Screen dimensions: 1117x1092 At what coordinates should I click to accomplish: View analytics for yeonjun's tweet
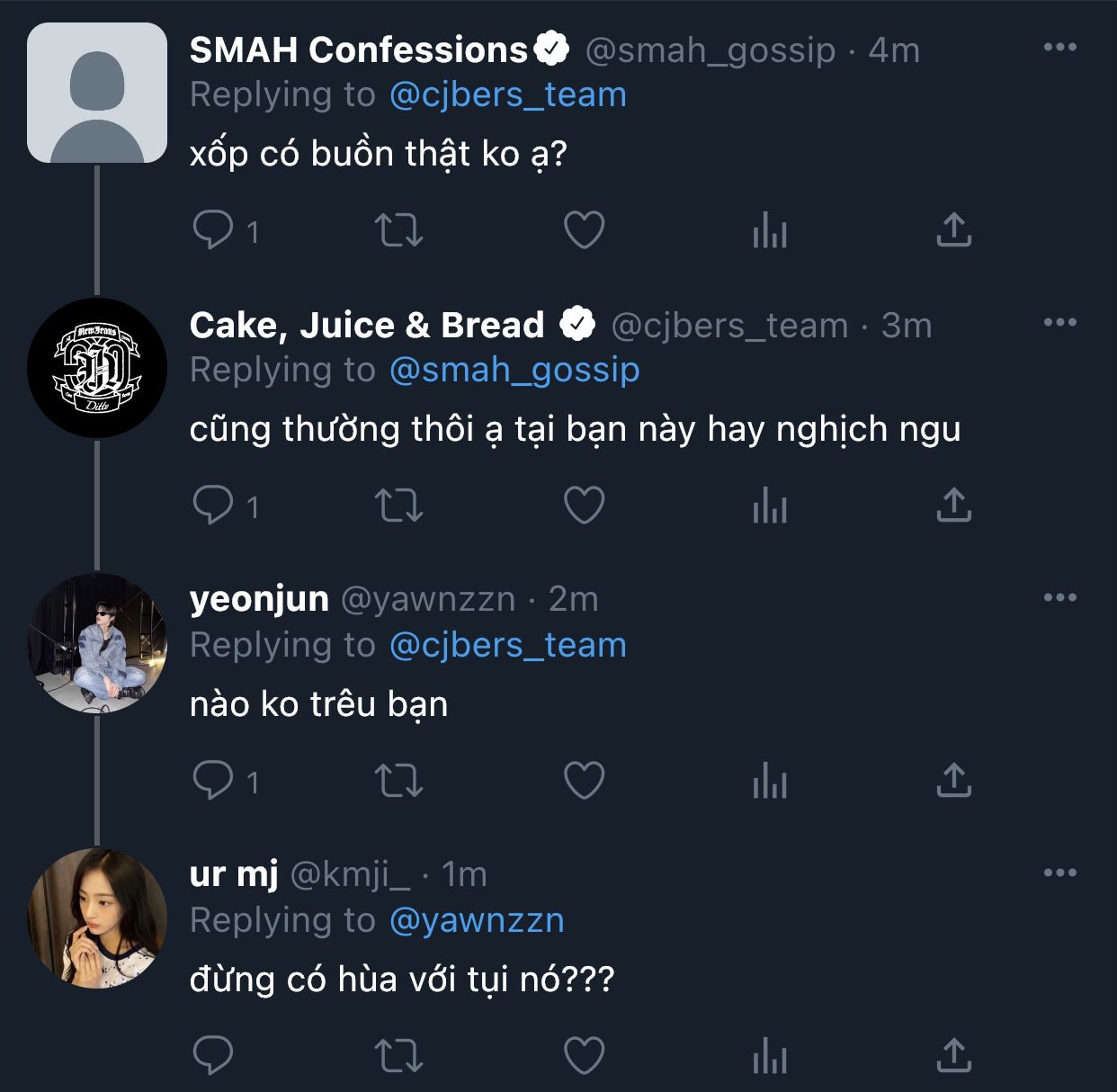tap(770, 781)
